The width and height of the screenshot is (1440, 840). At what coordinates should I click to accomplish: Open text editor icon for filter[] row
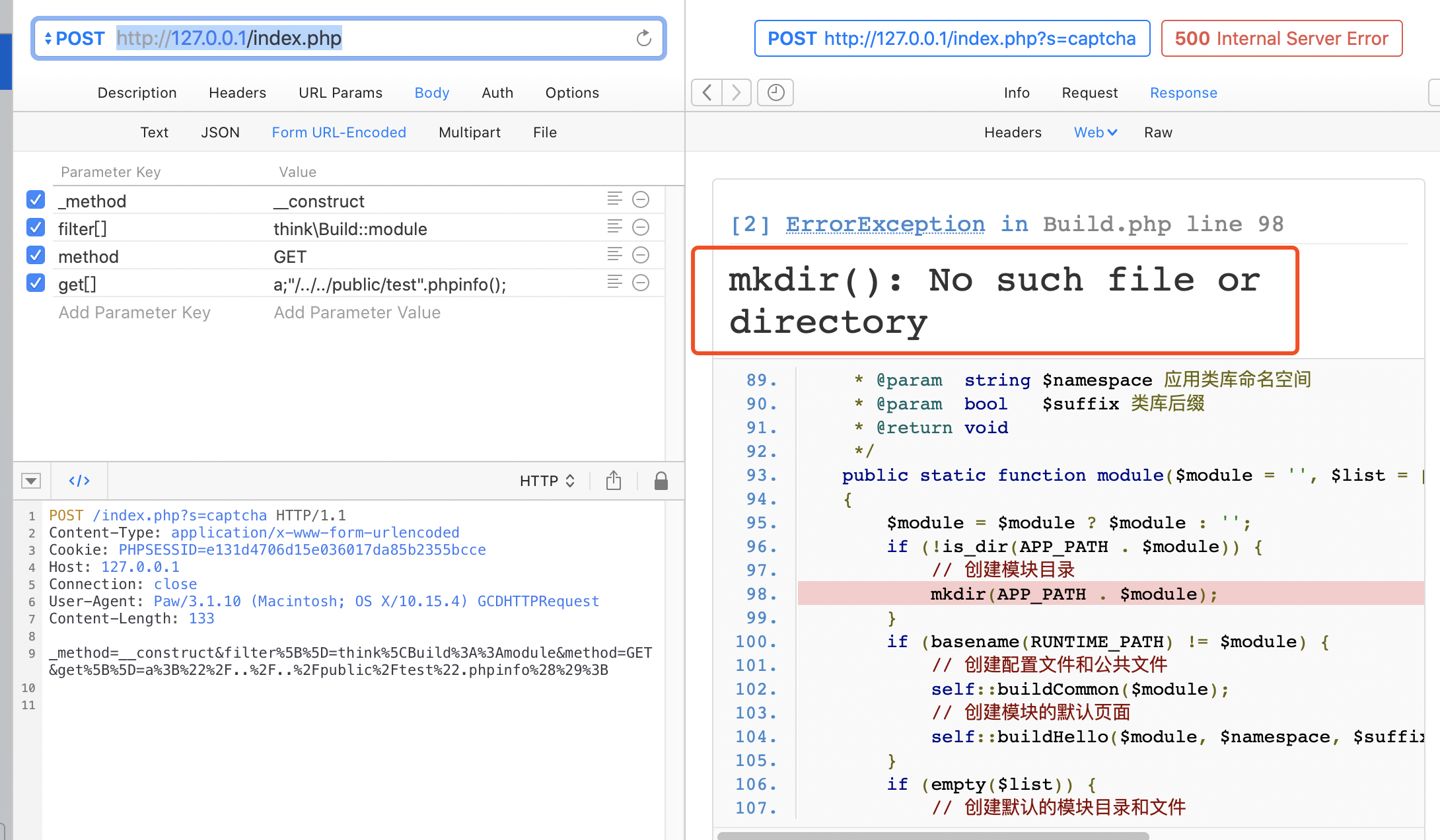click(614, 227)
